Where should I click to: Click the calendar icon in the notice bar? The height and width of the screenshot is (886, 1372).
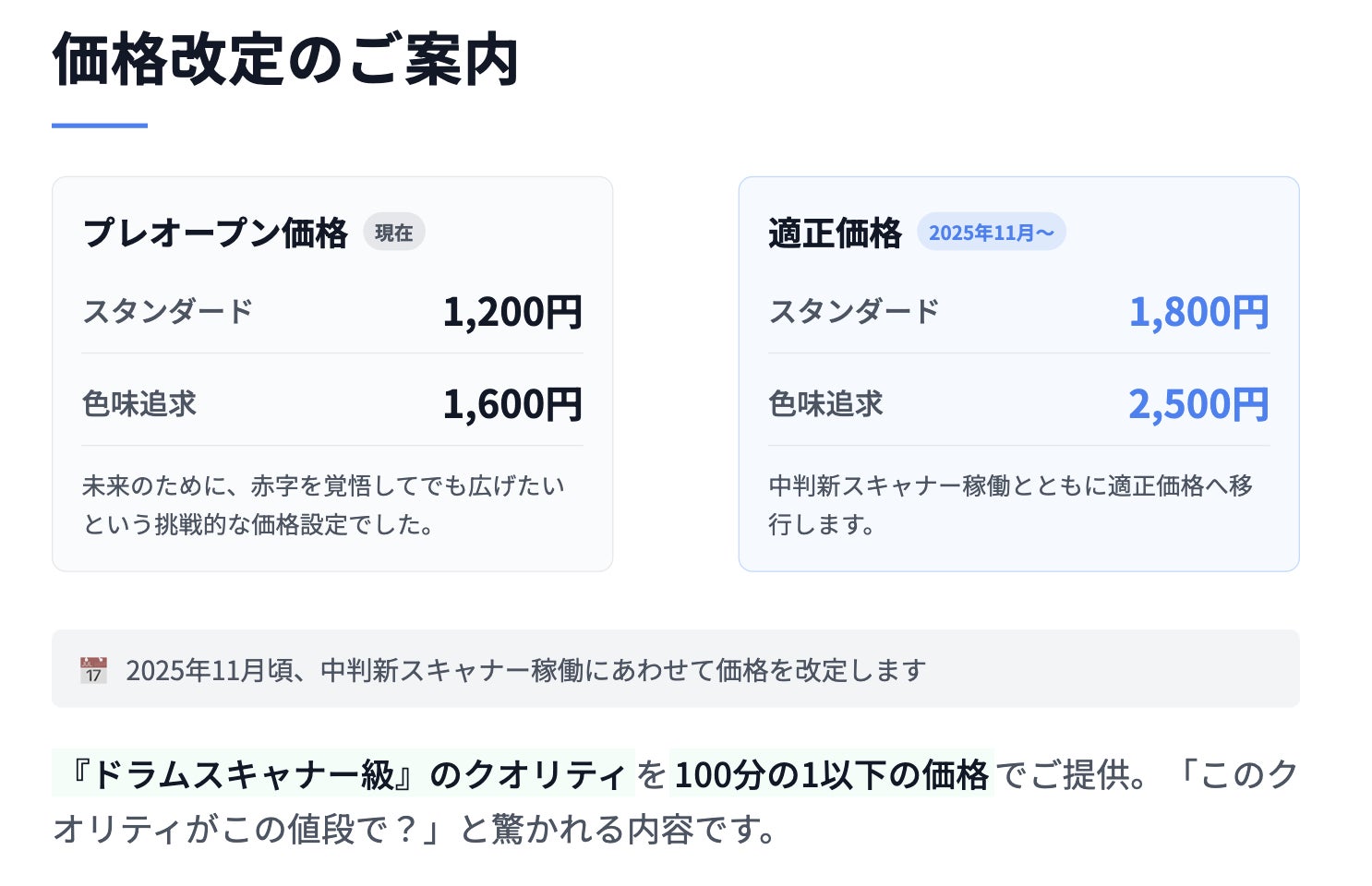pos(94,670)
